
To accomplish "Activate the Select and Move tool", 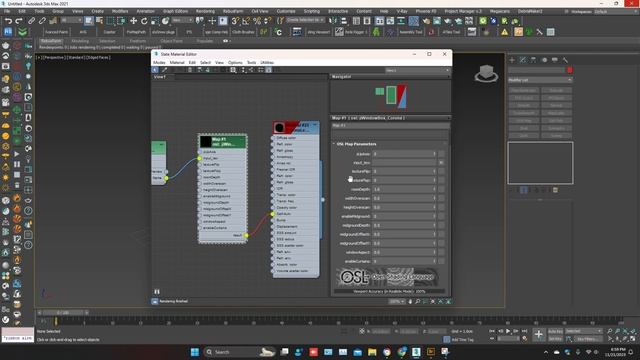I will coord(133,21).
